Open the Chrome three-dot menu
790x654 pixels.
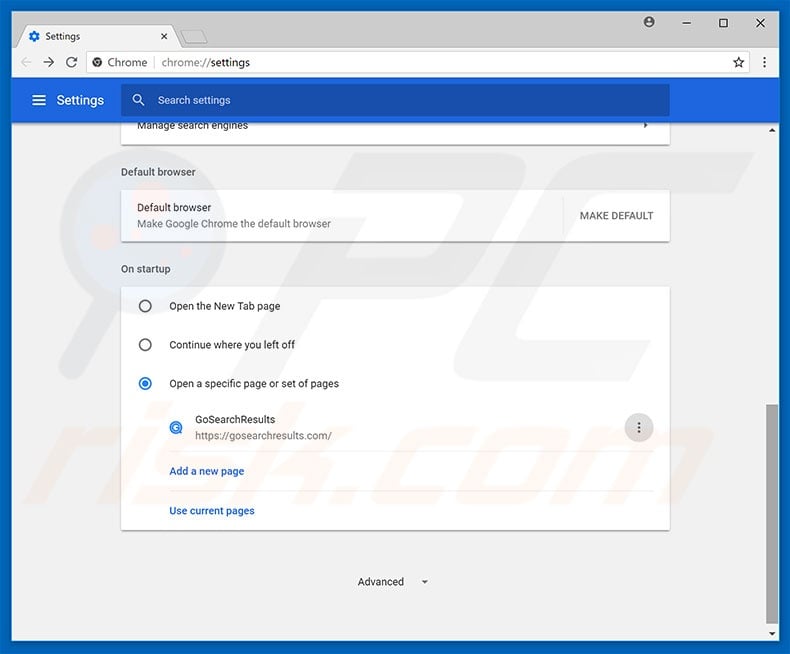point(764,62)
